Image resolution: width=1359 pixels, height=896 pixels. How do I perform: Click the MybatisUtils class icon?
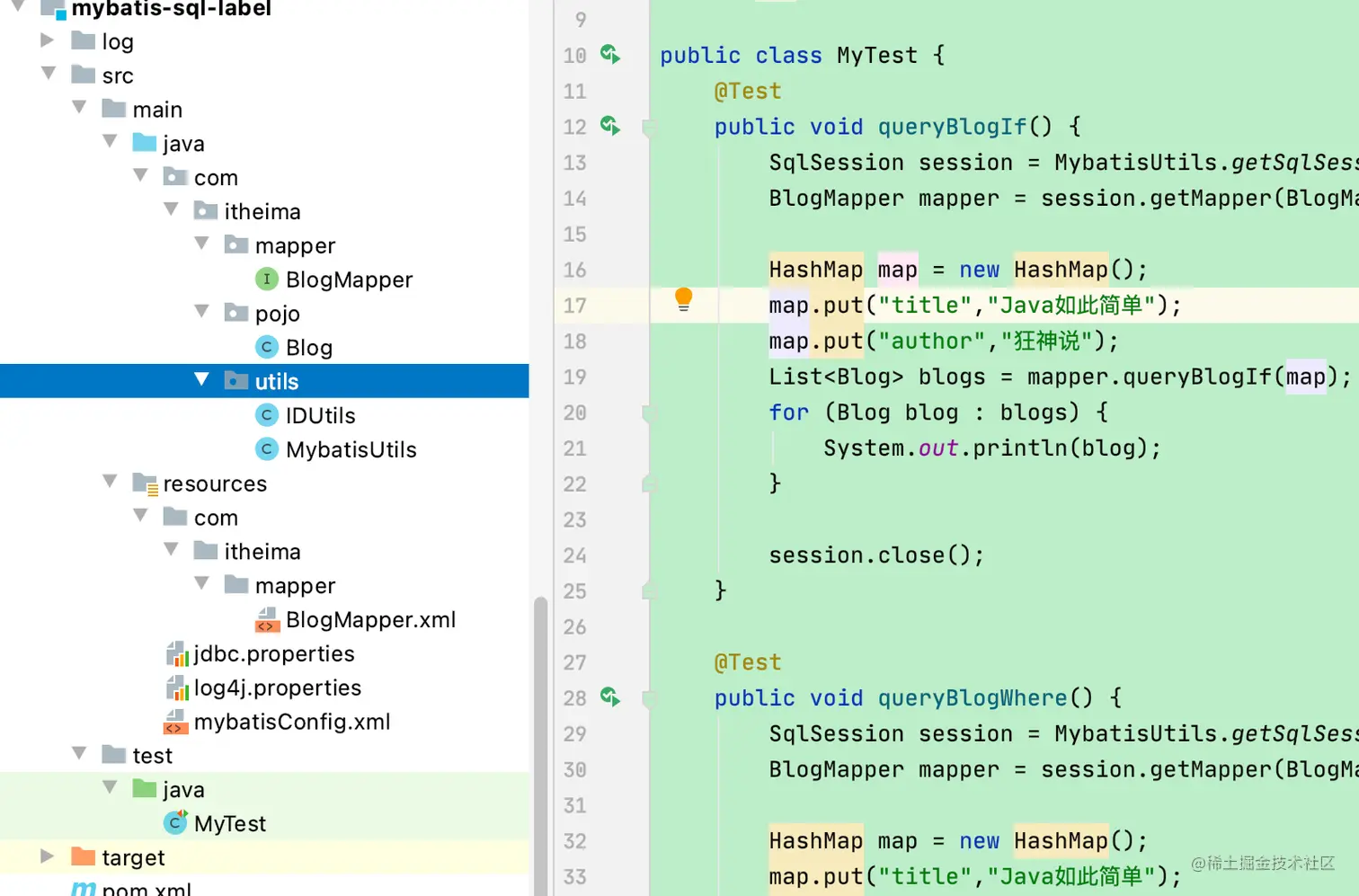pos(267,449)
